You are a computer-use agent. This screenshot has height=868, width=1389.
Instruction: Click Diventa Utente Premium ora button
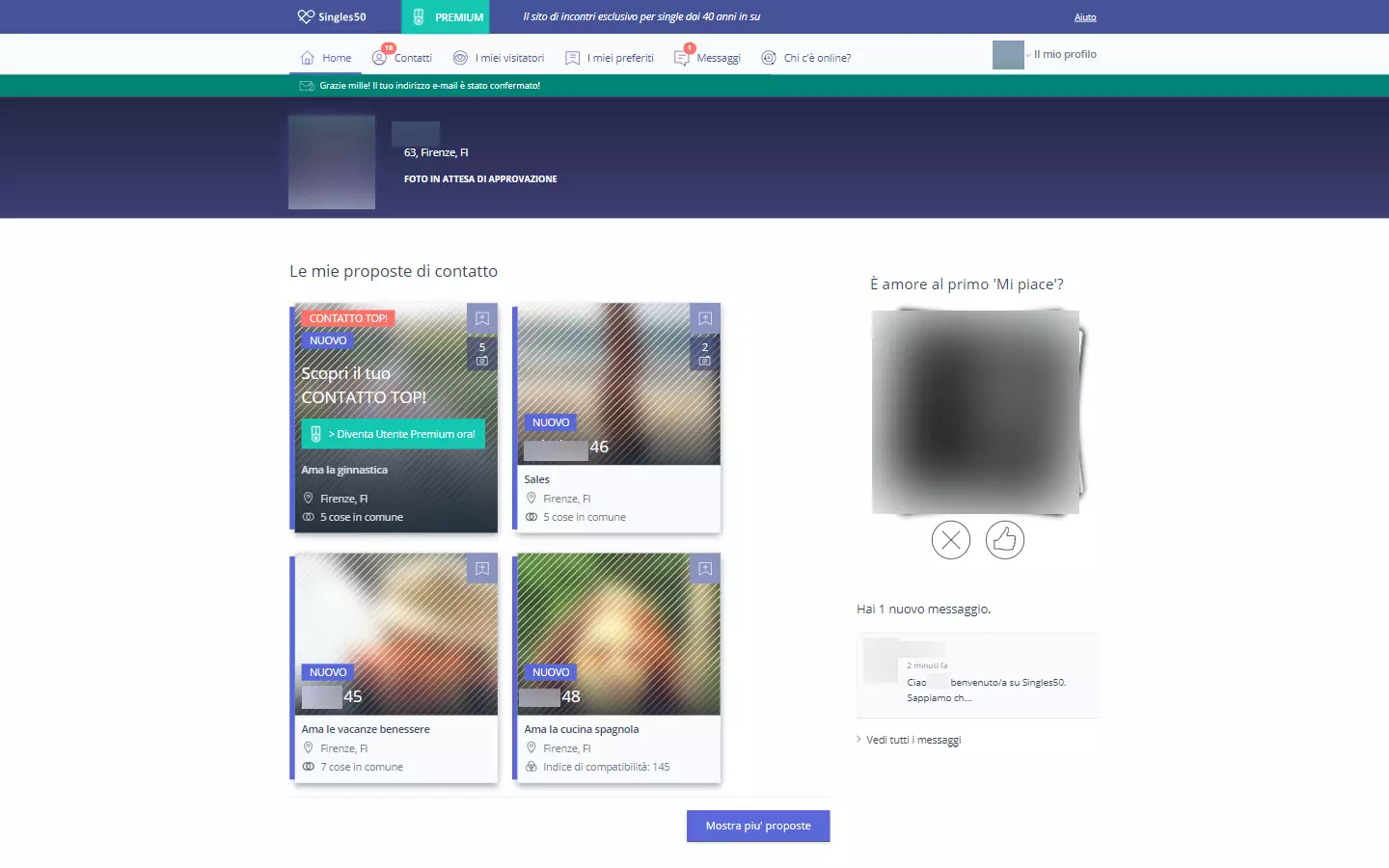click(x=394, y=434)
